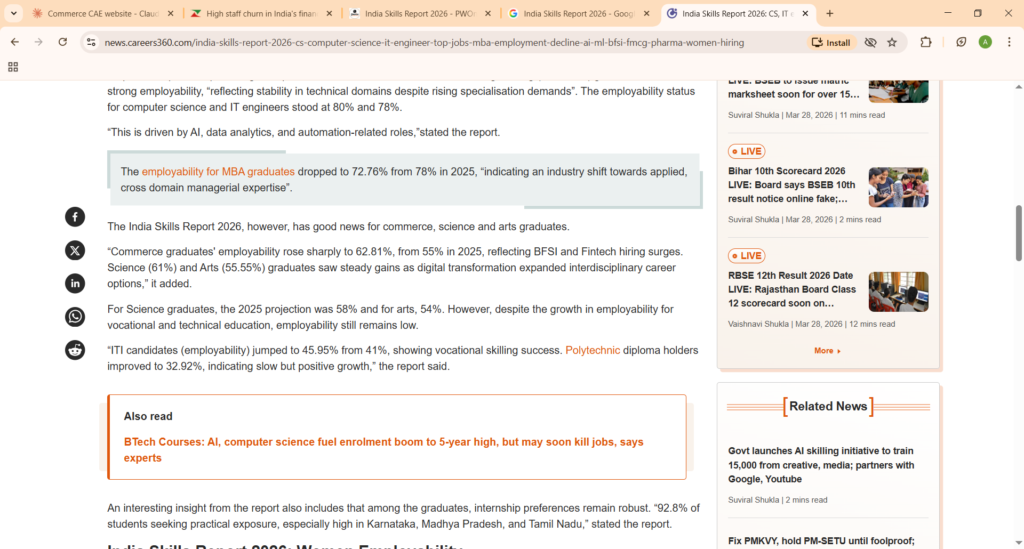The width and height of the screenshot is (1024, 549).
Task: Bookmark this page with star icon
Action: click(x=892, y=42)
